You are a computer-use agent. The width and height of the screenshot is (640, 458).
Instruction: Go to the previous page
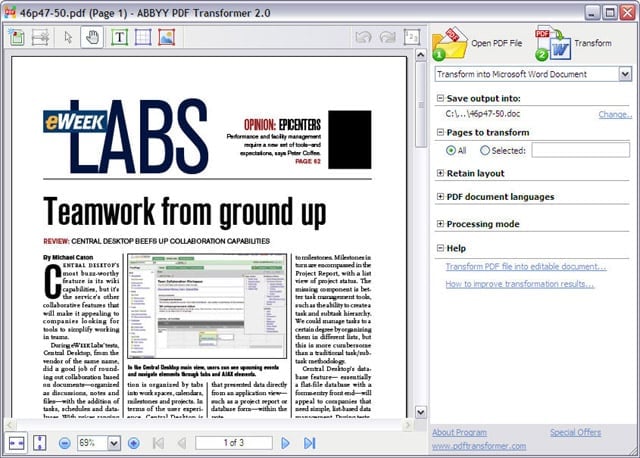pos(182,443)
